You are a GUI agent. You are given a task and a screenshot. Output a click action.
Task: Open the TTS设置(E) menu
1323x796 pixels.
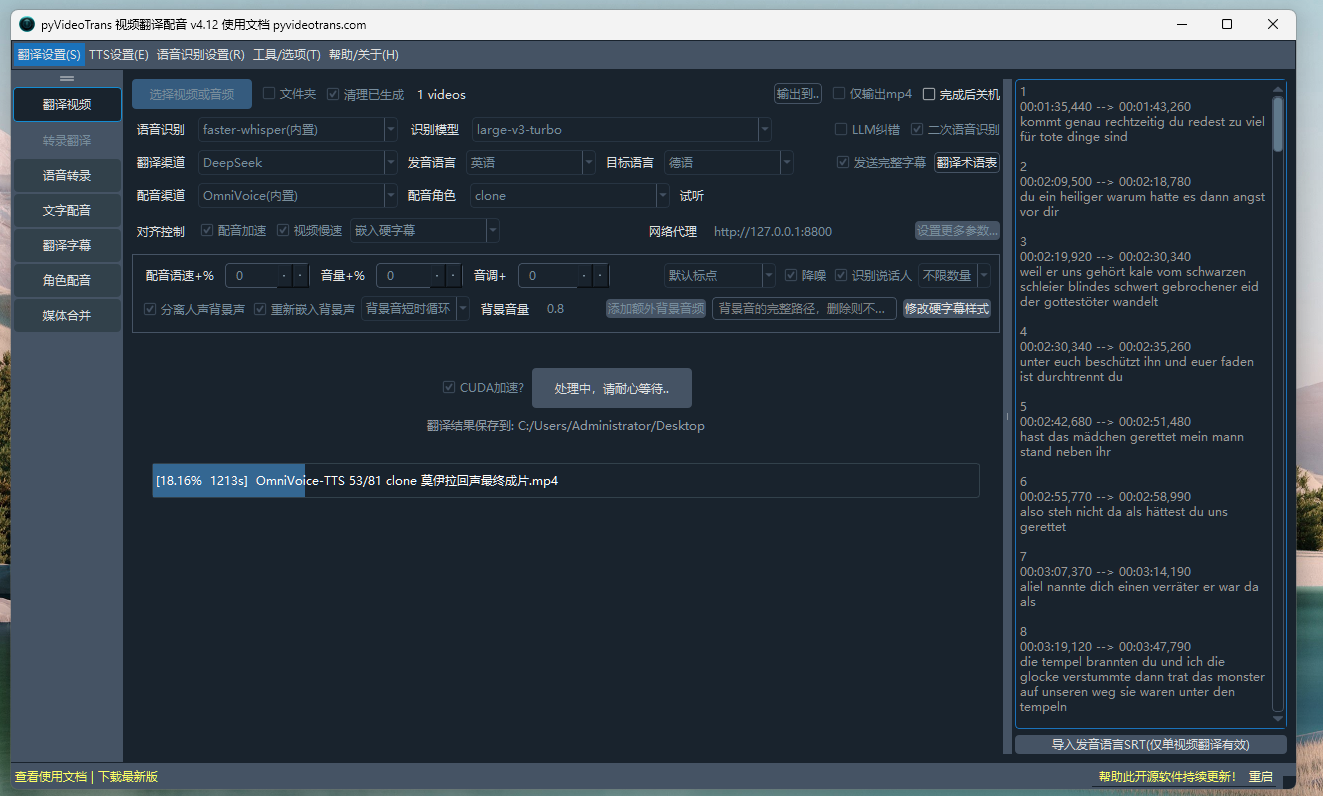(x=119, y=55)
